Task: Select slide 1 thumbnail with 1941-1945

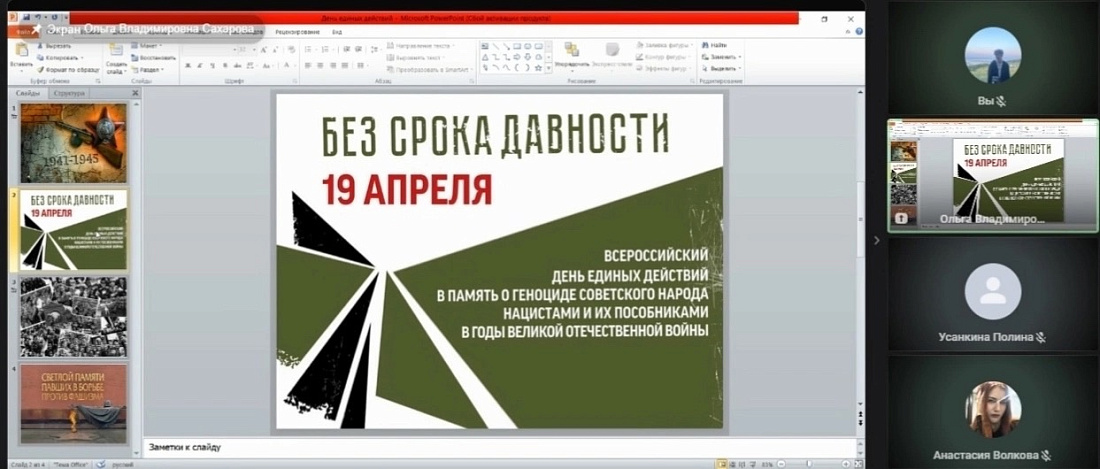Action: click(x=74, y=144)
